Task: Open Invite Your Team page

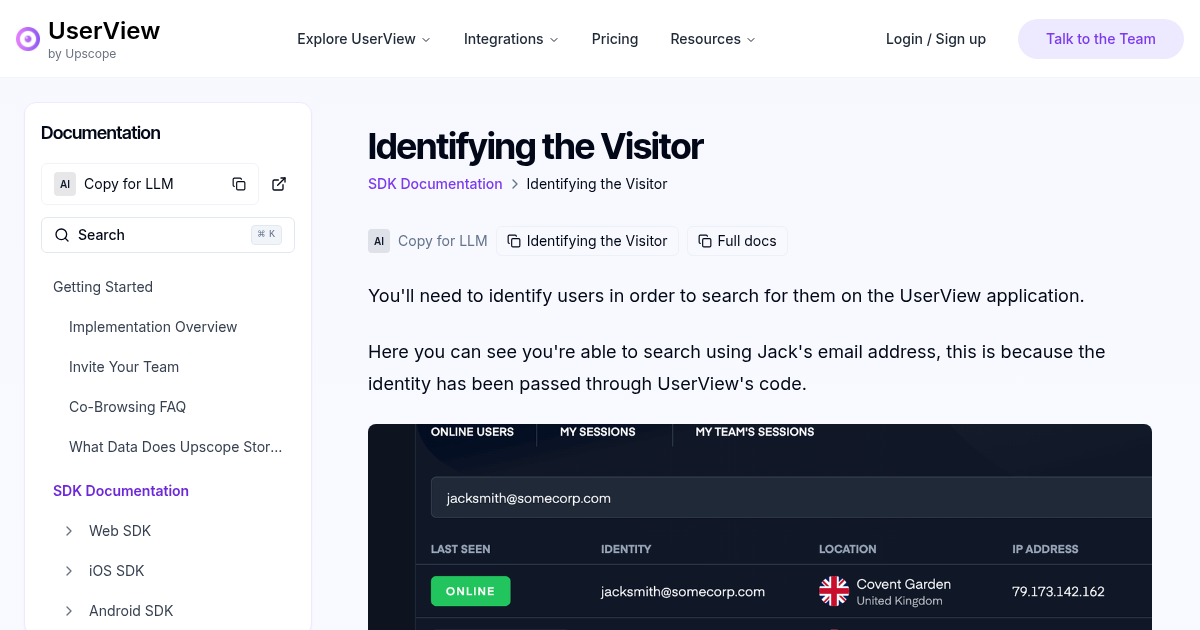Action: click(124, 367)
